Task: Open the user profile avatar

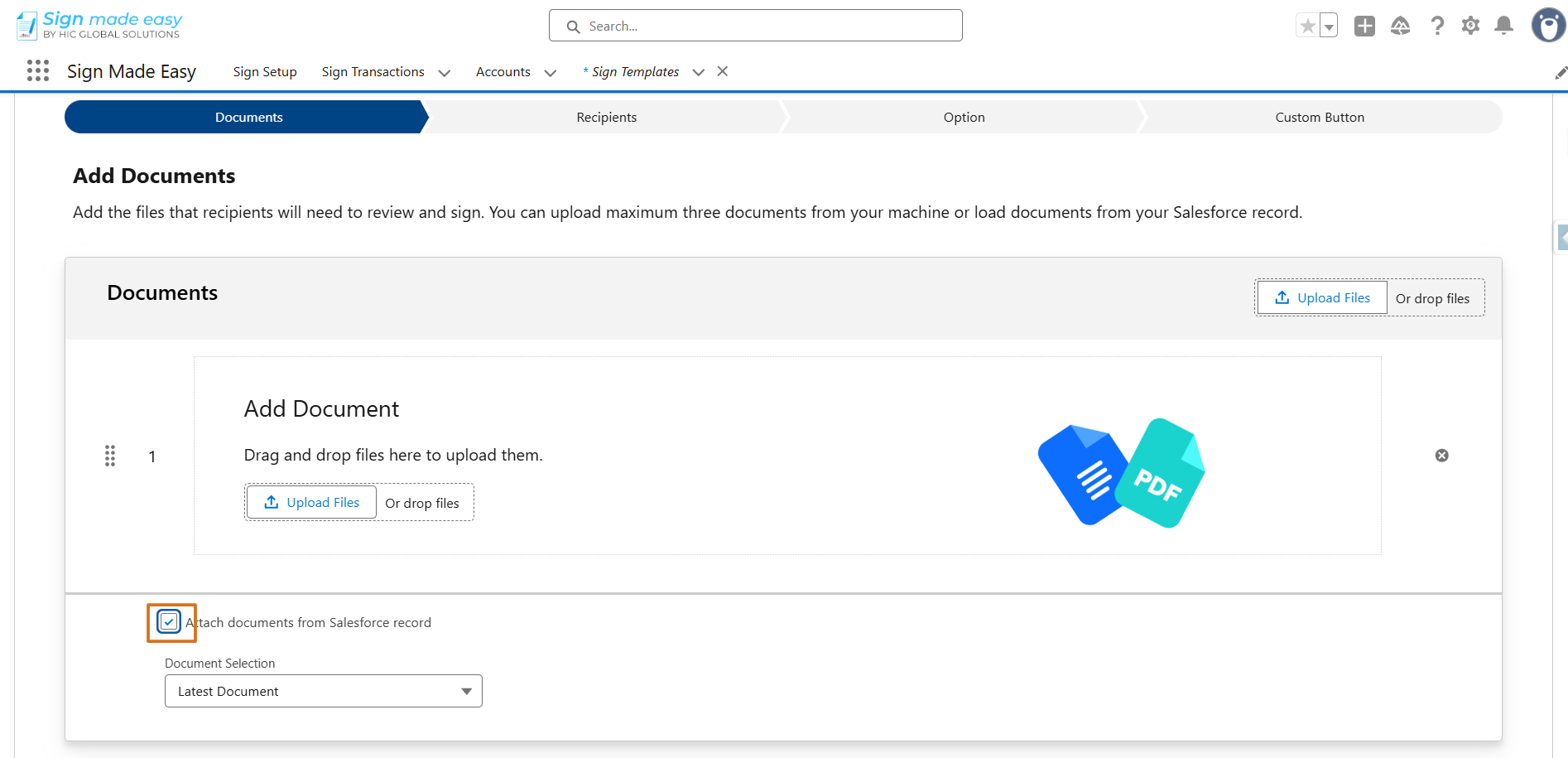Action: pyautogui.click(x=1548, y=25)
